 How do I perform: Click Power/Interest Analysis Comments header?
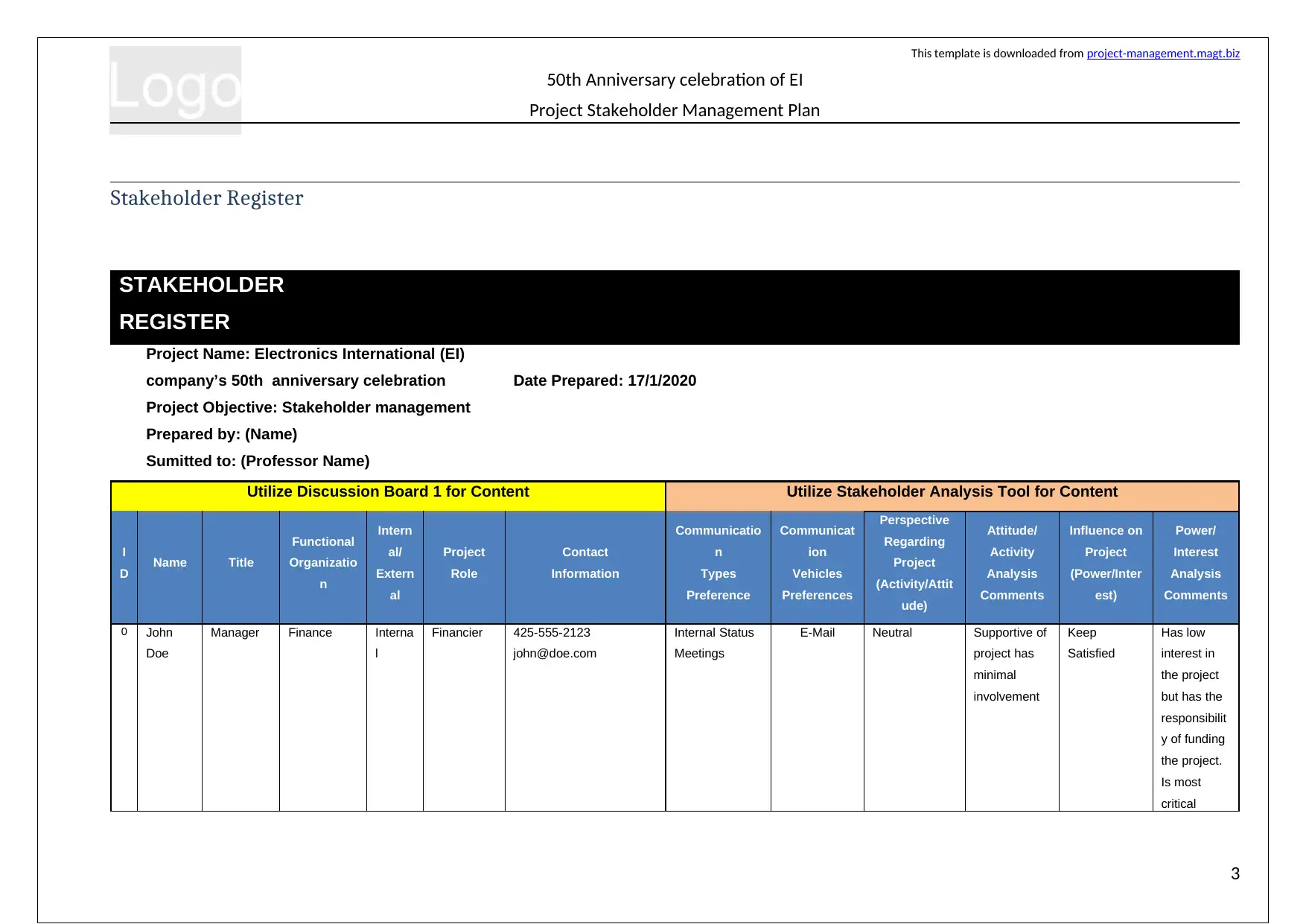(x=1196, y=567)
